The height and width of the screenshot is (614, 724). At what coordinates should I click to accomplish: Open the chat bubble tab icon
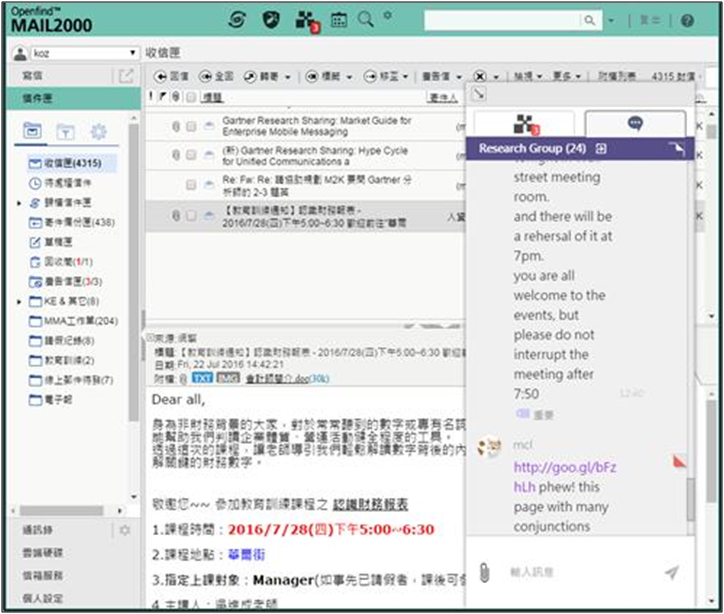pos(634,123)
